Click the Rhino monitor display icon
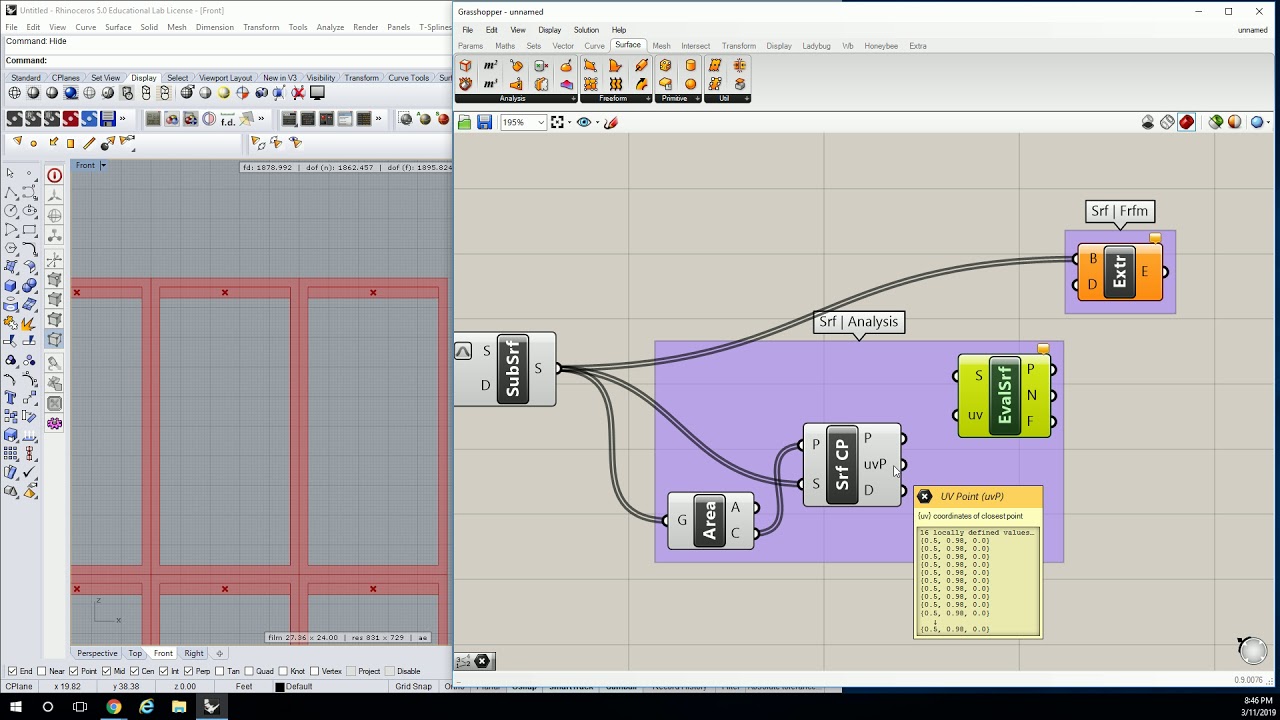The image size is (1280, 720). (x=317, y=93)
